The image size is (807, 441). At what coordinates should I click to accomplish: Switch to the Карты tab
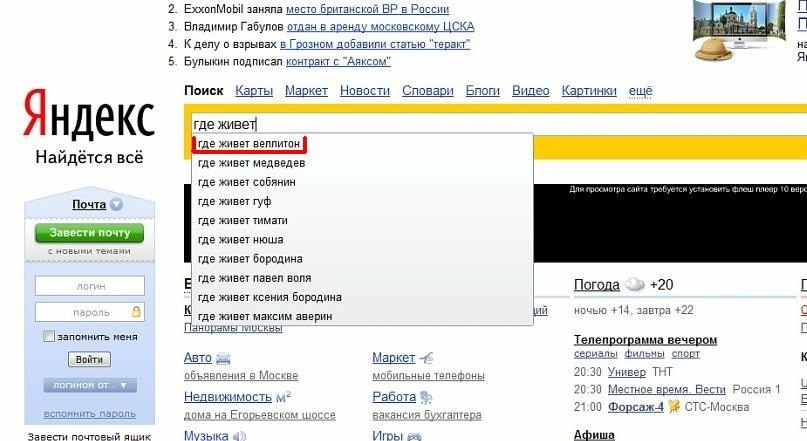254,91
